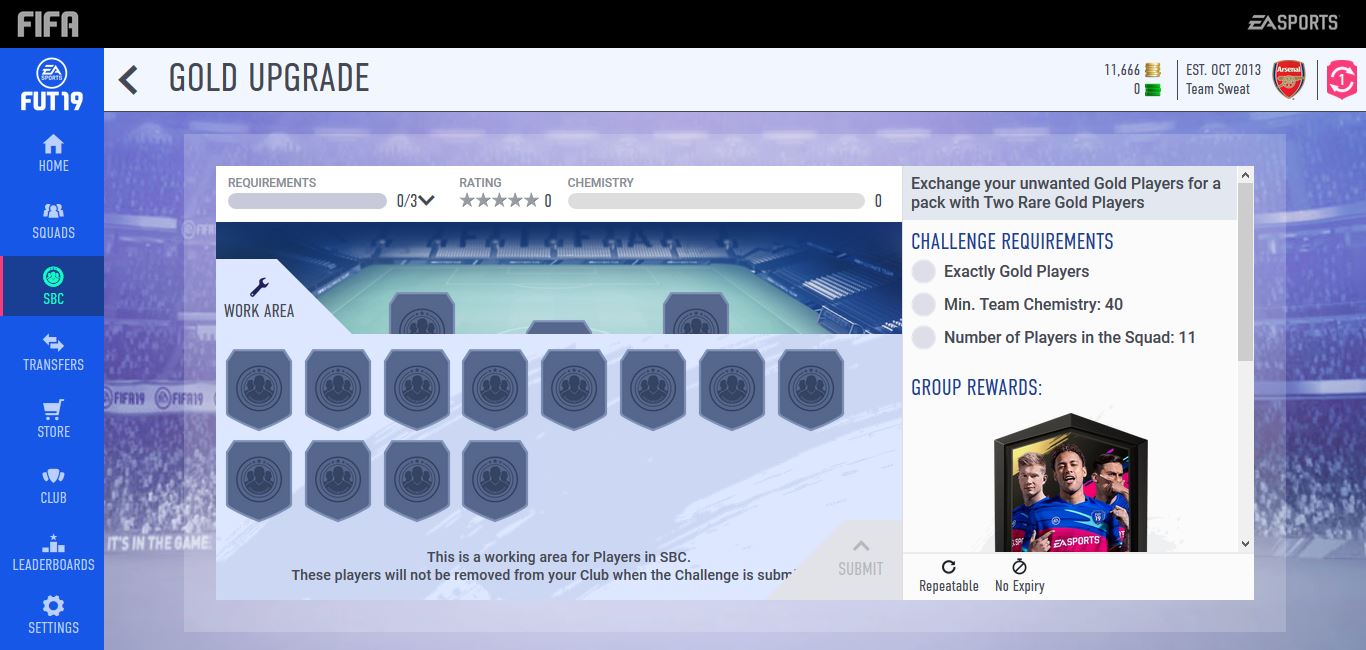Select the first empty slot in the work area top row
Screen dimensions: 1366x650
(x=259, y=390)
